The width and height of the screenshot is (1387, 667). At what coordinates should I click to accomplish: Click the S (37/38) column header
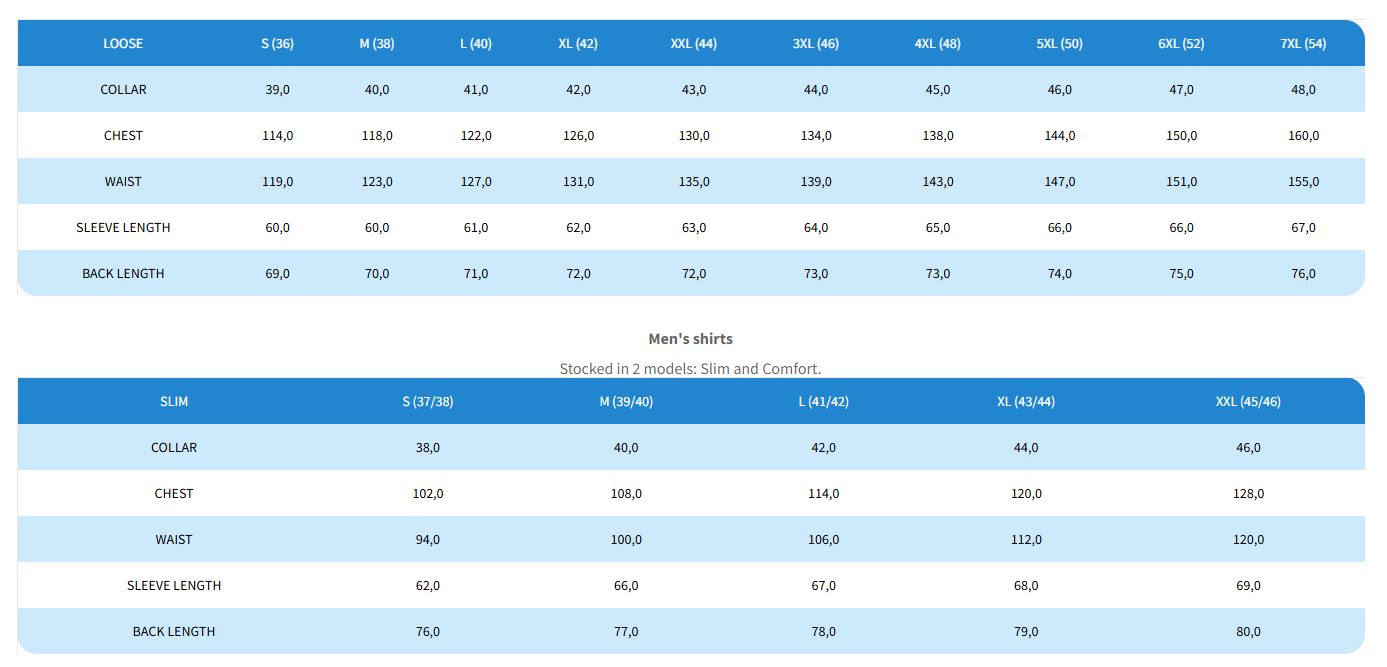[x=428, y=401]
